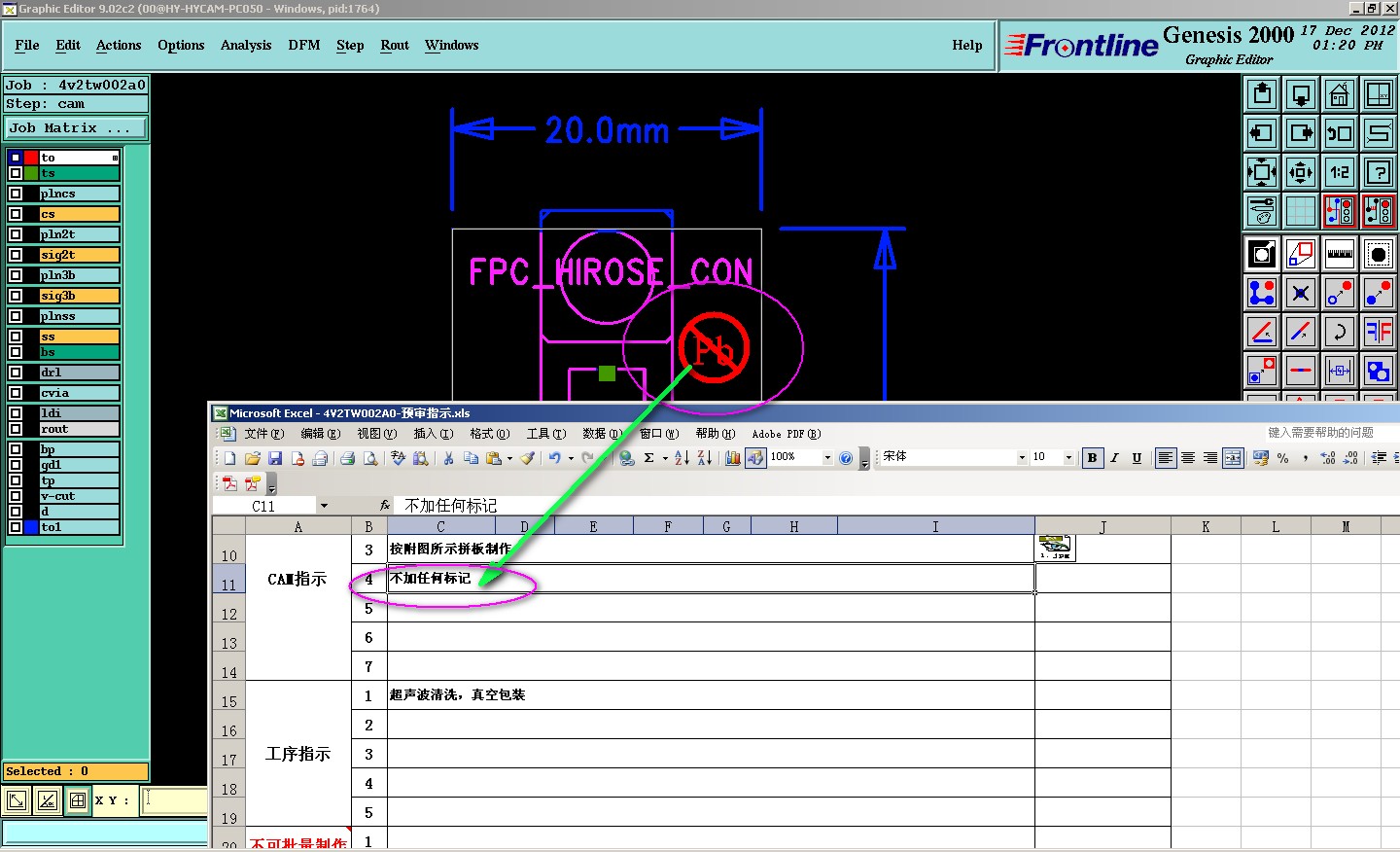Click Excel Percent Style button
Viewport: 1400px width, 852px height.
tap(1283, 457)
